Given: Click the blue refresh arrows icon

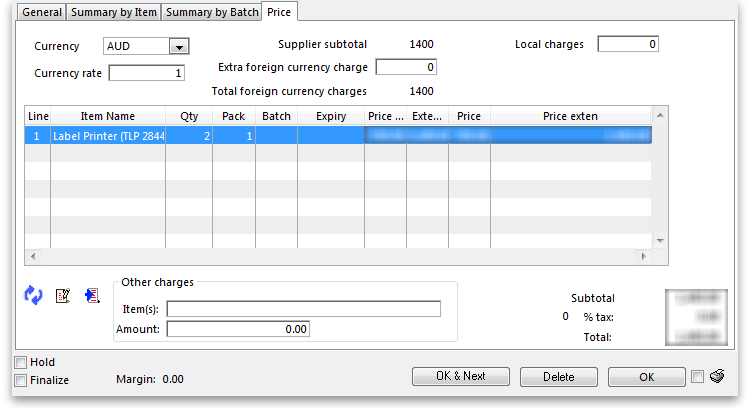Looking at the screenshot, I should pos(33,295).
